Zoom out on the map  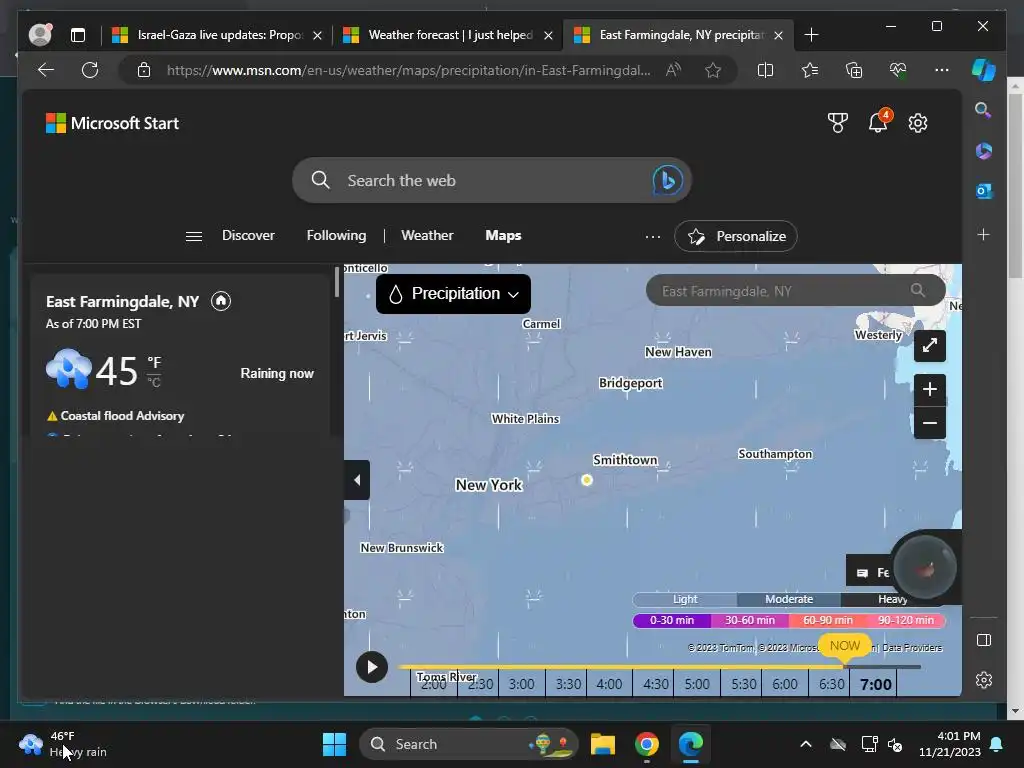930,423
